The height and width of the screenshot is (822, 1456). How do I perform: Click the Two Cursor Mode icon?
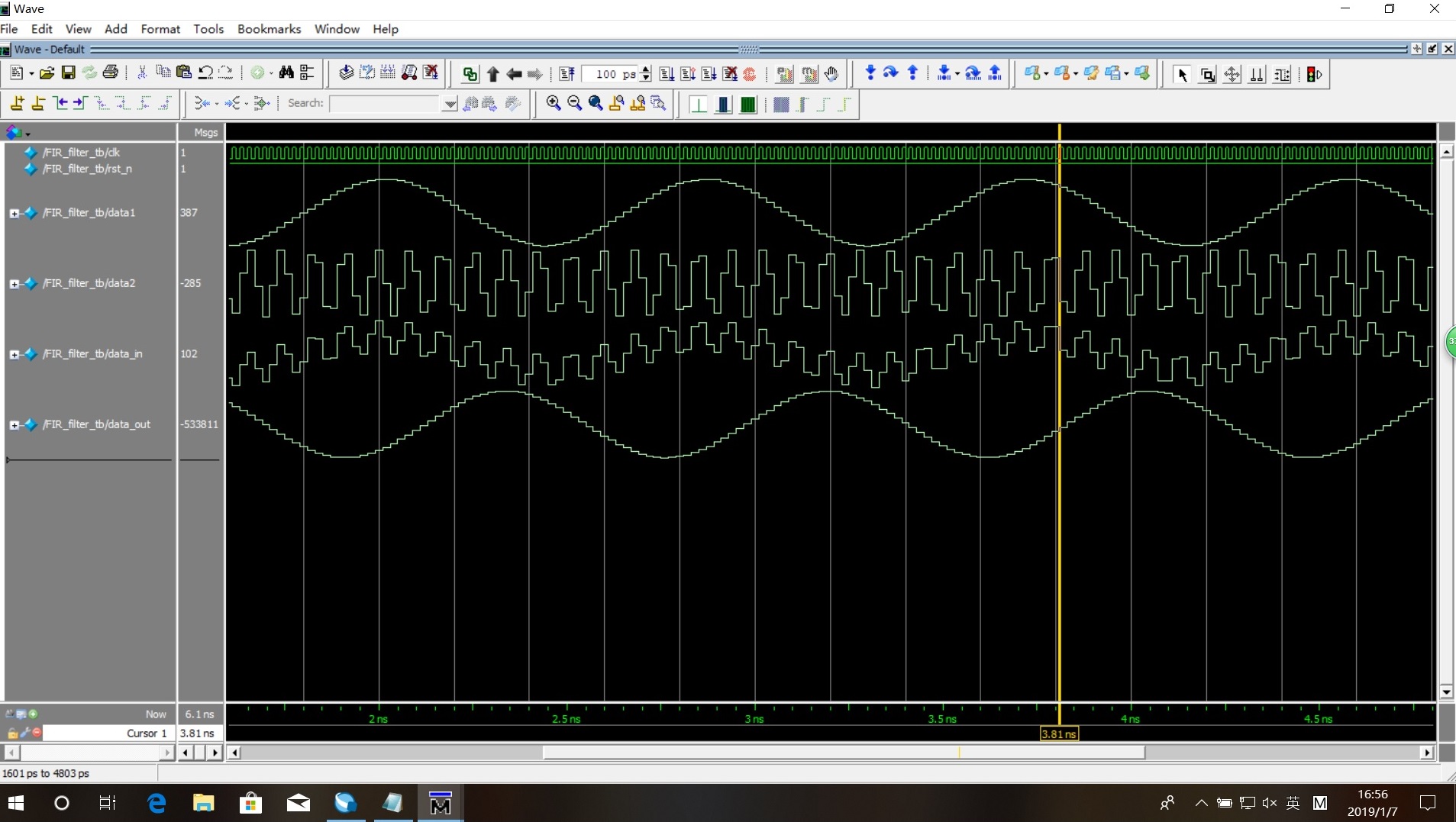tap(1257, 74)
